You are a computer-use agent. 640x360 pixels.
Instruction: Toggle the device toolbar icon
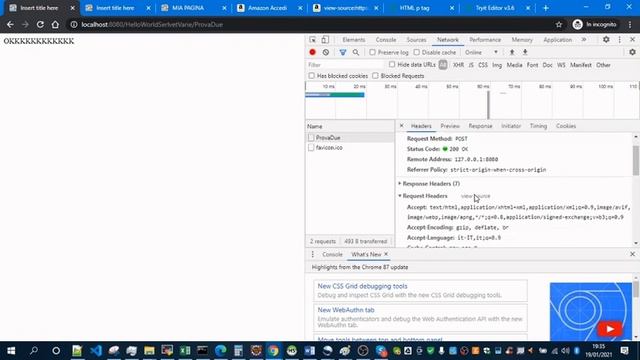(325, 40)
